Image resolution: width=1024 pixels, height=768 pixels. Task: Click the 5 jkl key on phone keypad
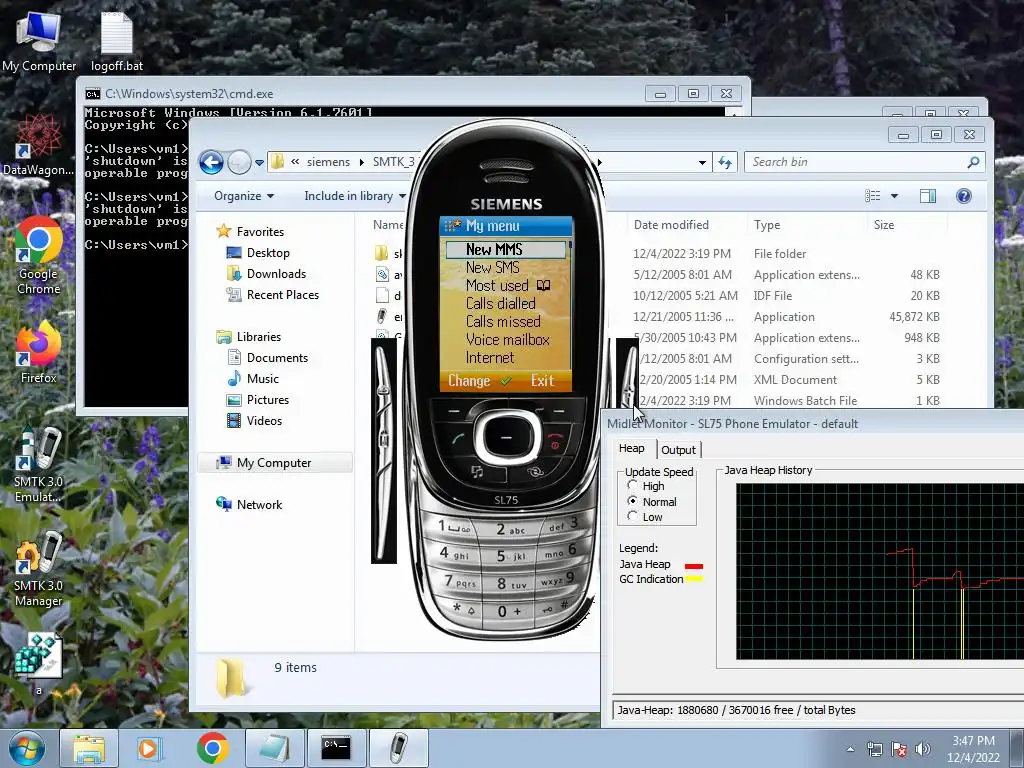coord(511,556)
